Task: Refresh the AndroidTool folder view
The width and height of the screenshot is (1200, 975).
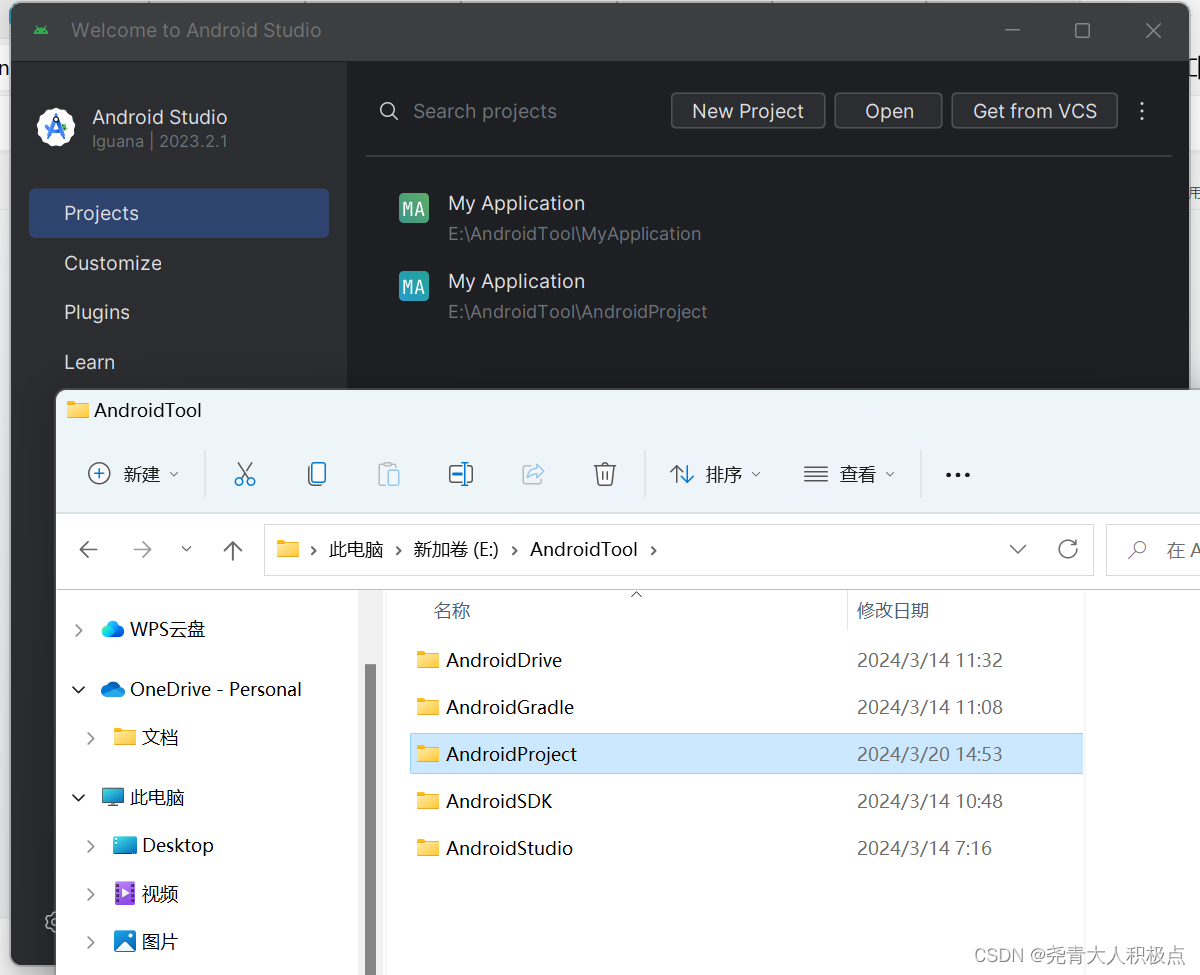Action: click(1068, 549)
